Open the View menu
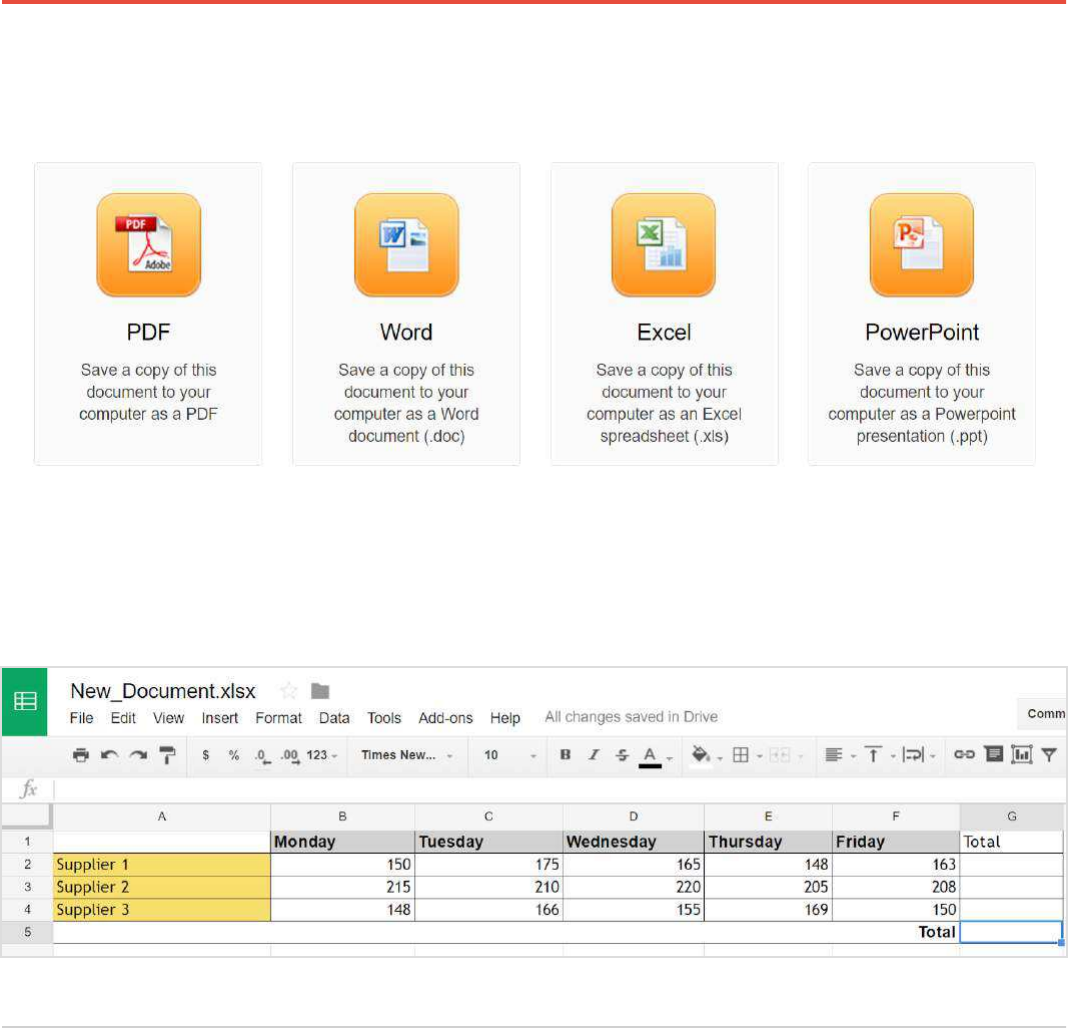The width and height of the screenshot is (1068, 1028). coord(168,718)
